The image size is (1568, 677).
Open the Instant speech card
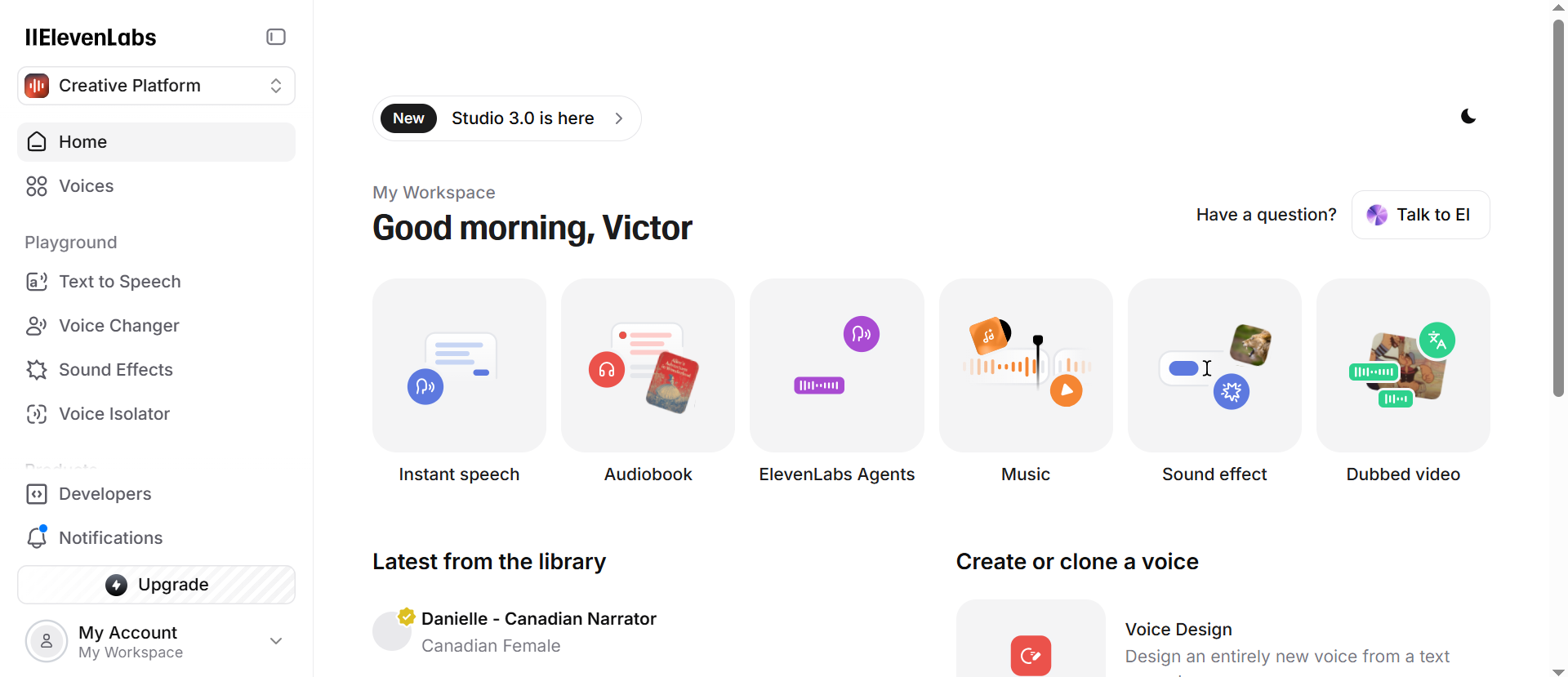click(x=459, y=366)
